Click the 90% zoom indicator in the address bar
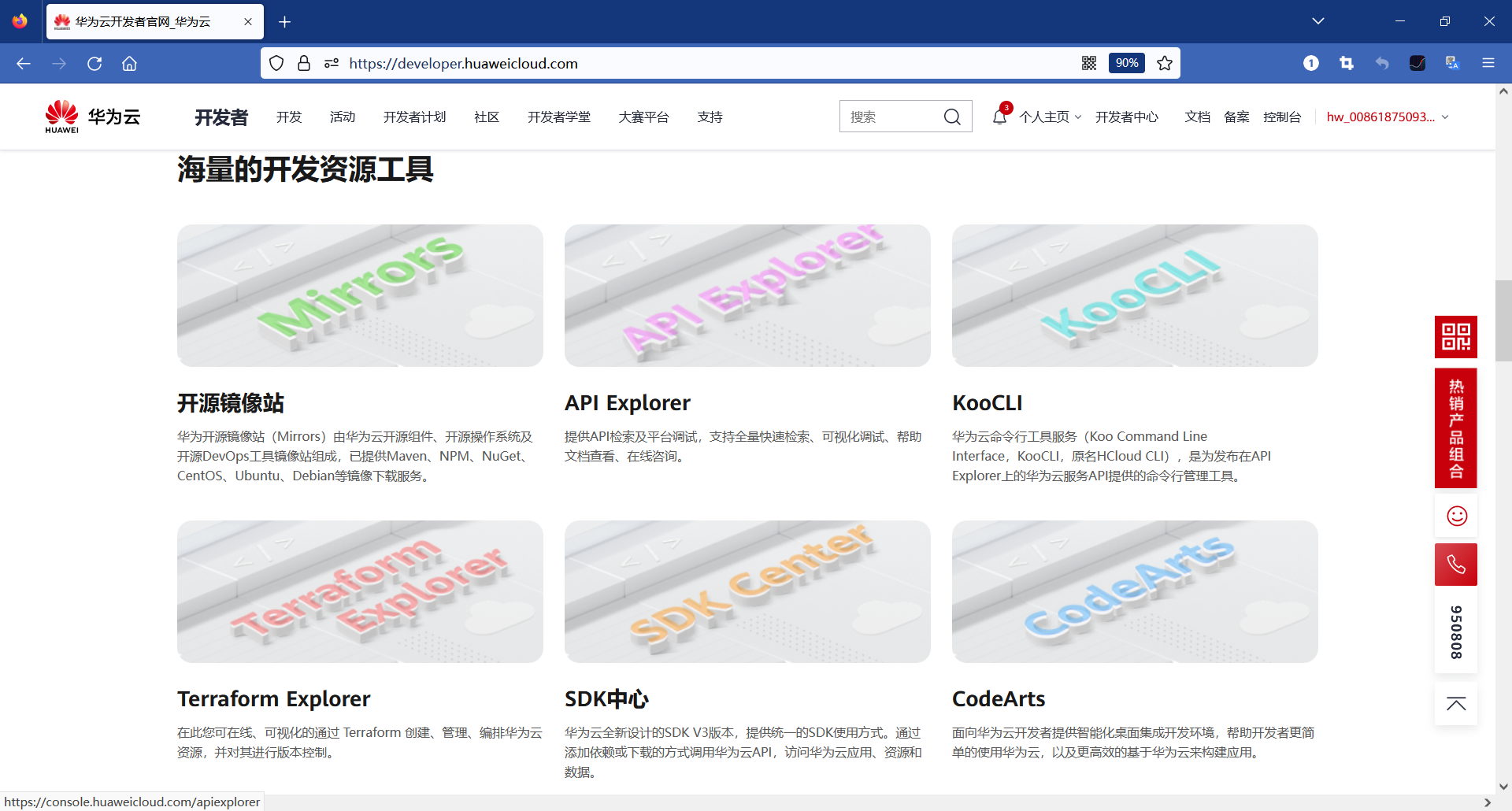The image size is (1512, 811). coord(1126,63)
